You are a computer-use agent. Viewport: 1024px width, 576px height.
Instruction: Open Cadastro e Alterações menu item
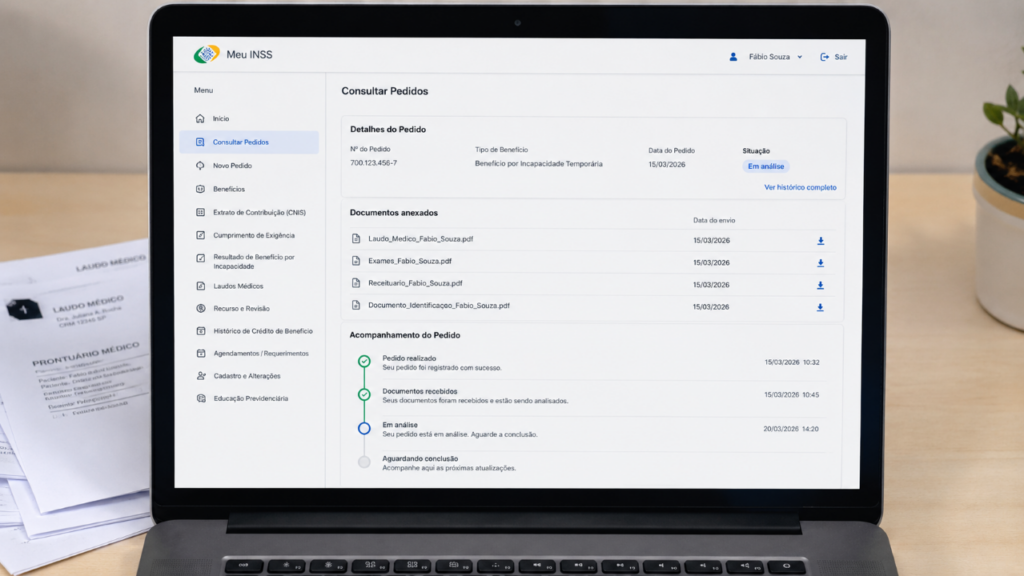(249, 376)
